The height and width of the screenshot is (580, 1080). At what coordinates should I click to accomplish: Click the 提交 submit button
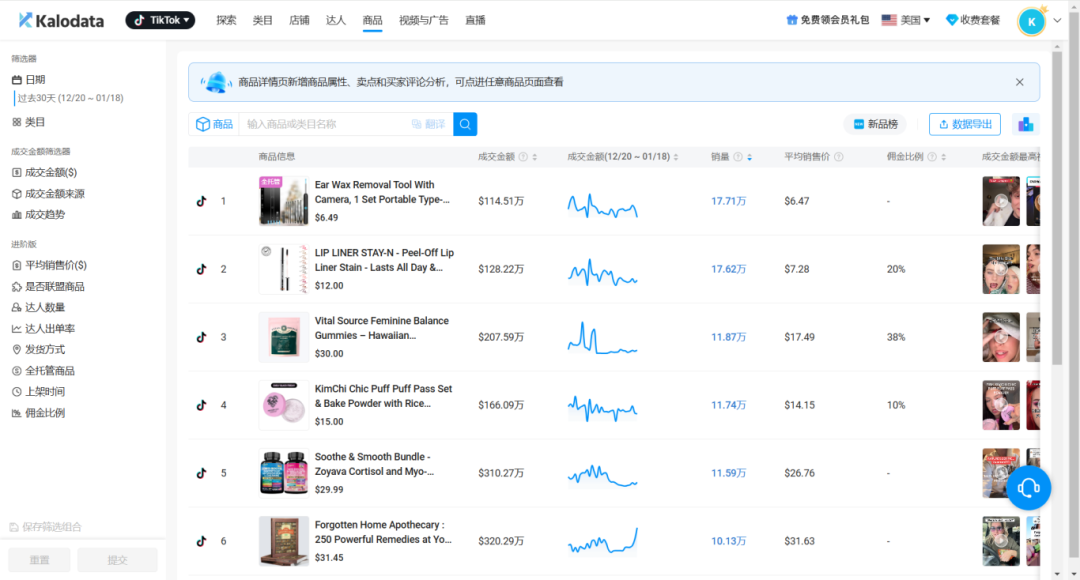[117, 560]
